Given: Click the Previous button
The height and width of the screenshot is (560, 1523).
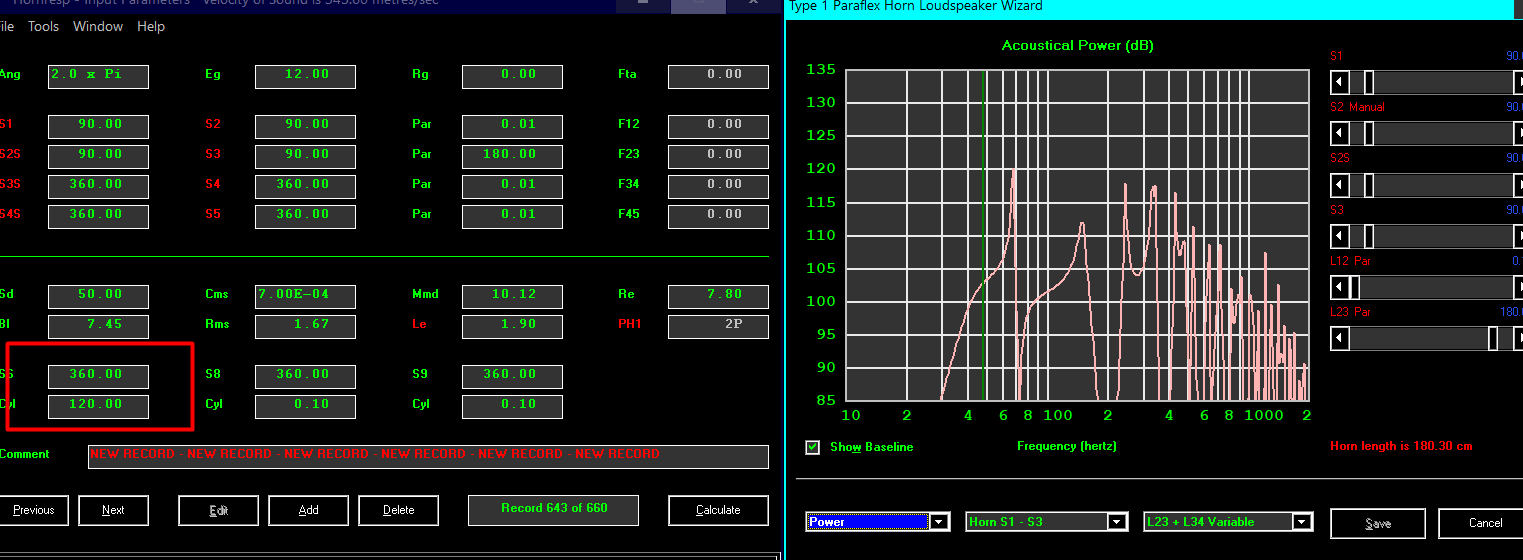Looking at the screenshot, I should [x=34, y=510].
